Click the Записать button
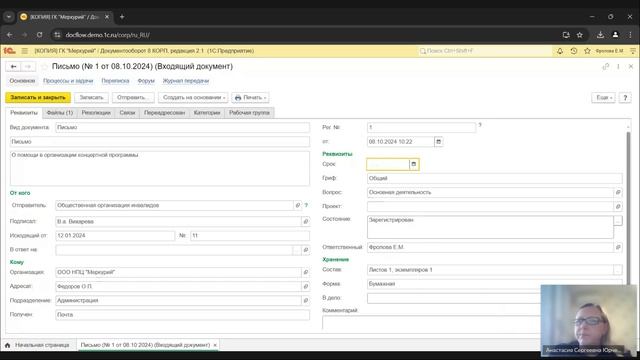The image size is (640, 360). [91, 98]
